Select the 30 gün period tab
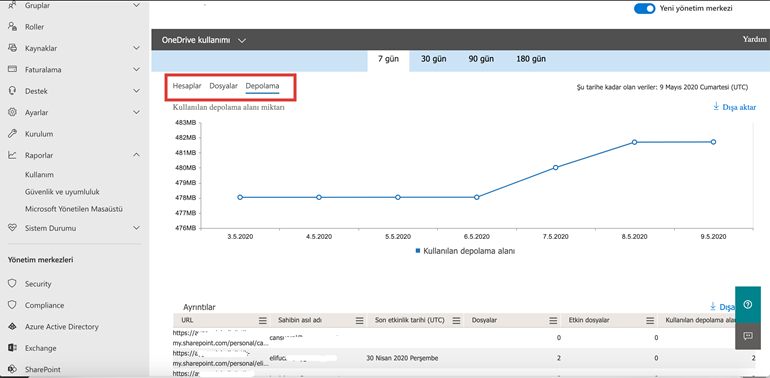The image size is (770, 378). (433, 59)
